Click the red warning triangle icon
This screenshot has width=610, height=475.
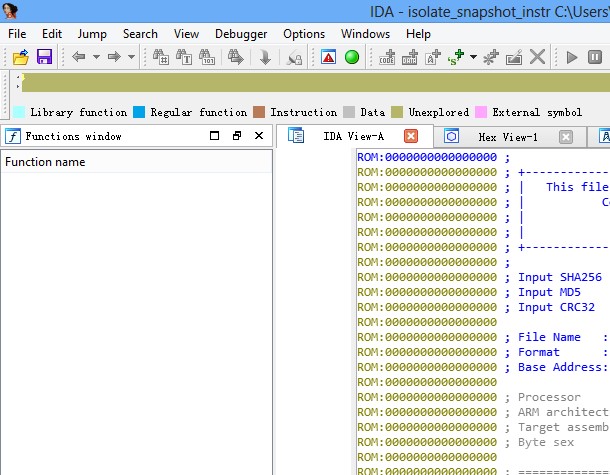[328, 57]
